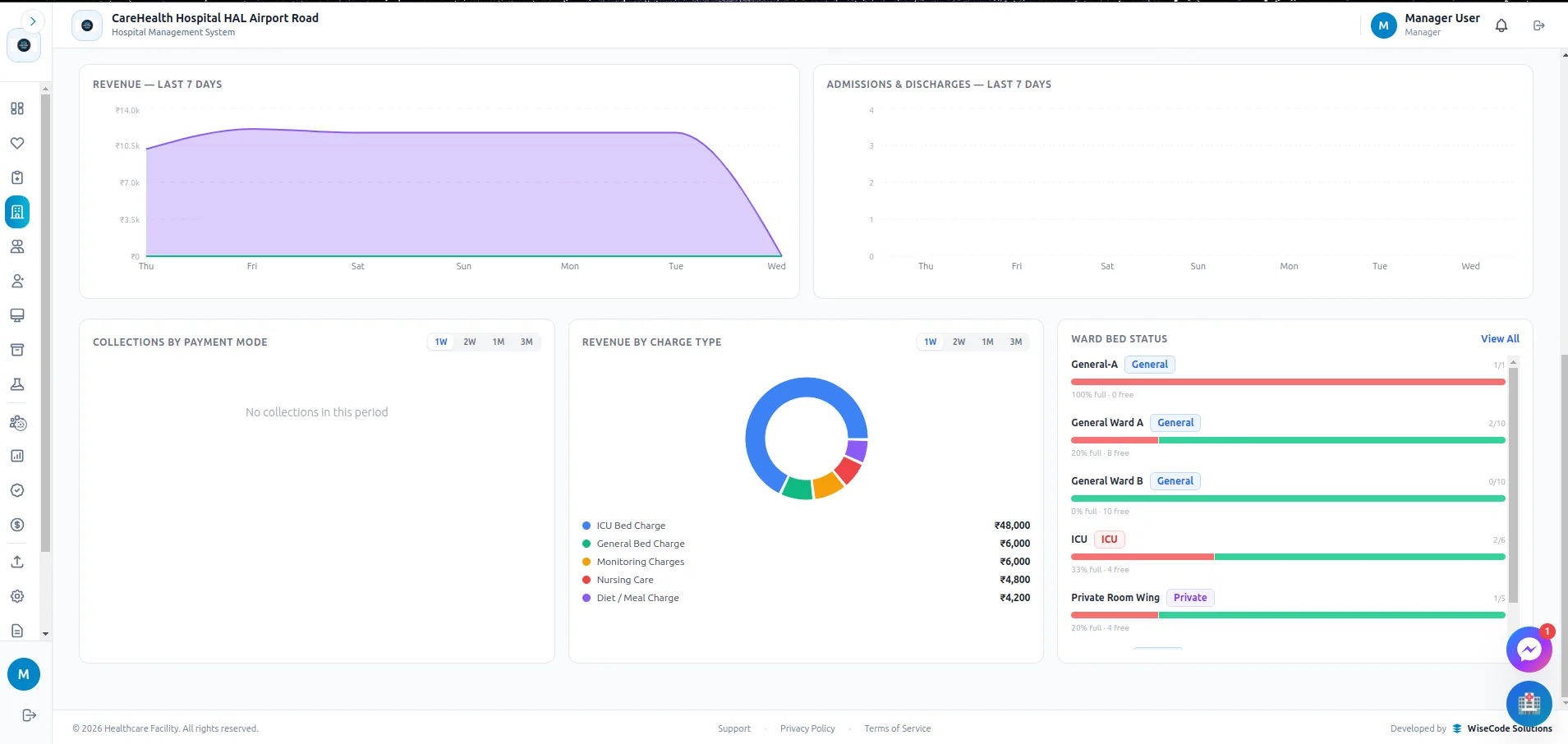Click the ICU ward occupancy bar
This screenshot has width=1568, height=744.
(x=1288, y=557)
